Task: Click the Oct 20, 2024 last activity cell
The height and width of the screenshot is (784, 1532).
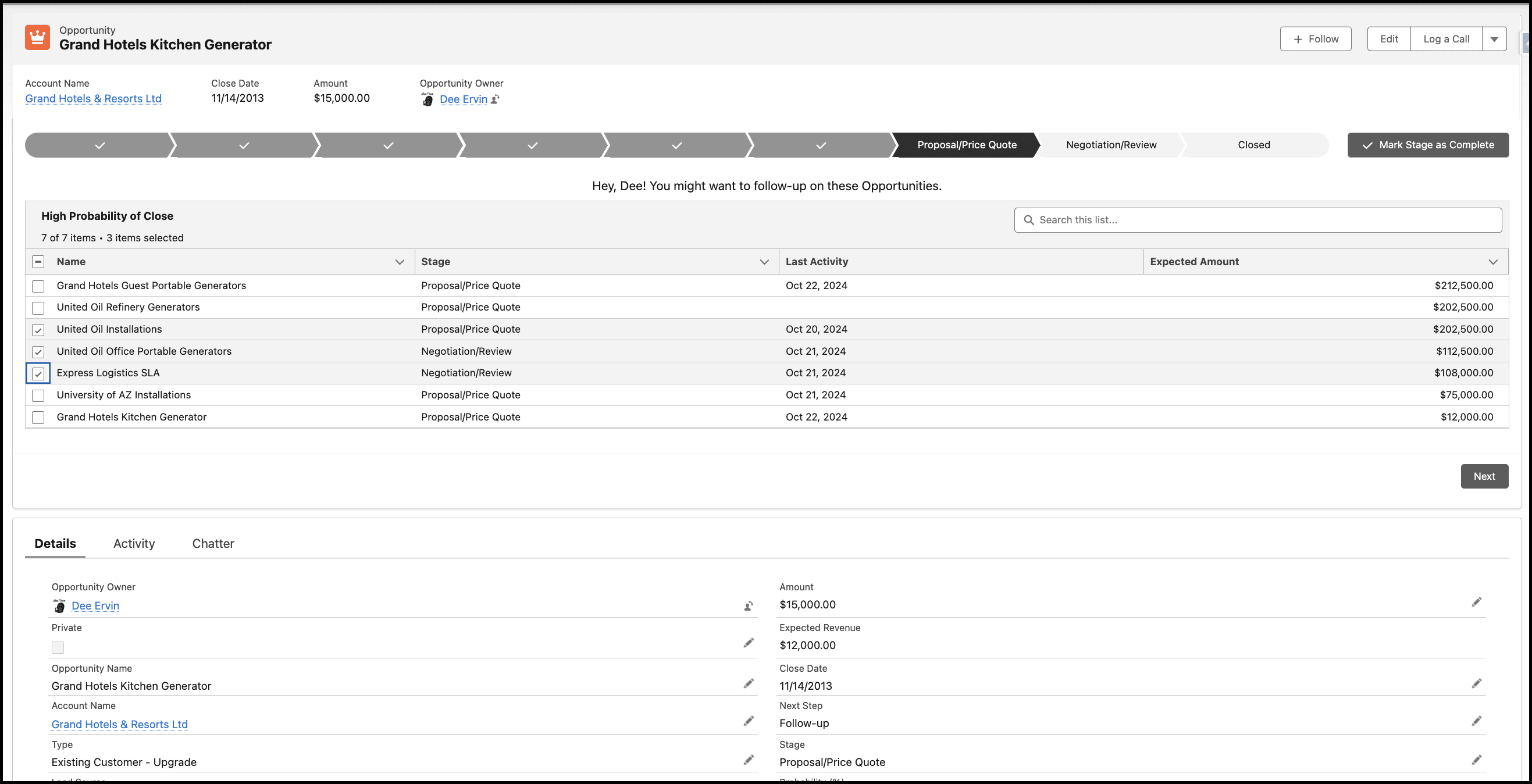Action: [816, 329]
